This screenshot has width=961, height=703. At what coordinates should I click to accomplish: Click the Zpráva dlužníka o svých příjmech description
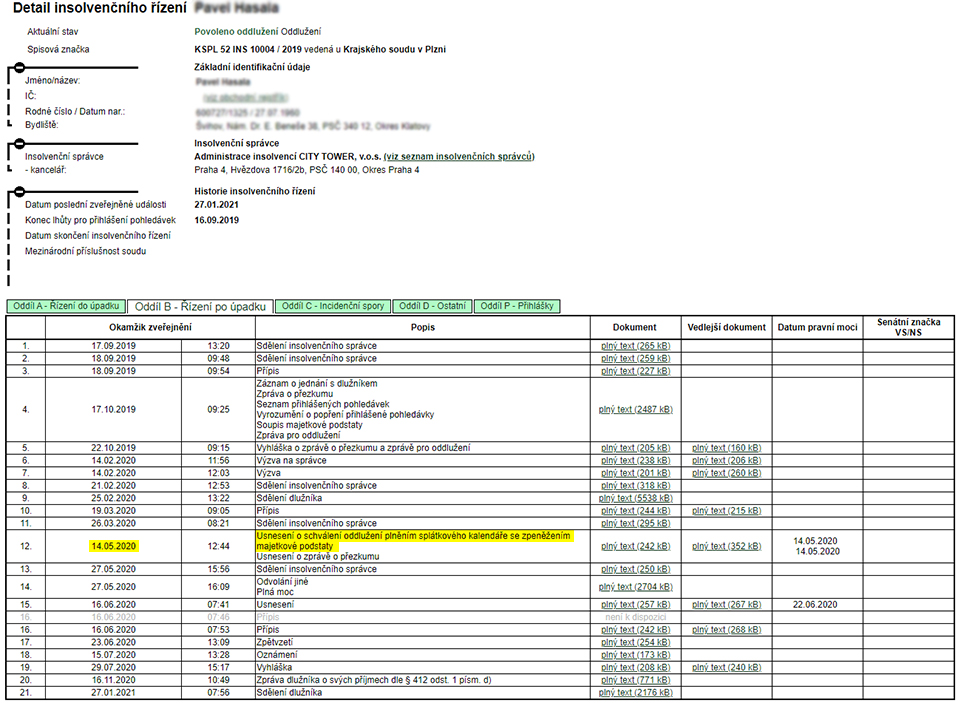[374, 680]
